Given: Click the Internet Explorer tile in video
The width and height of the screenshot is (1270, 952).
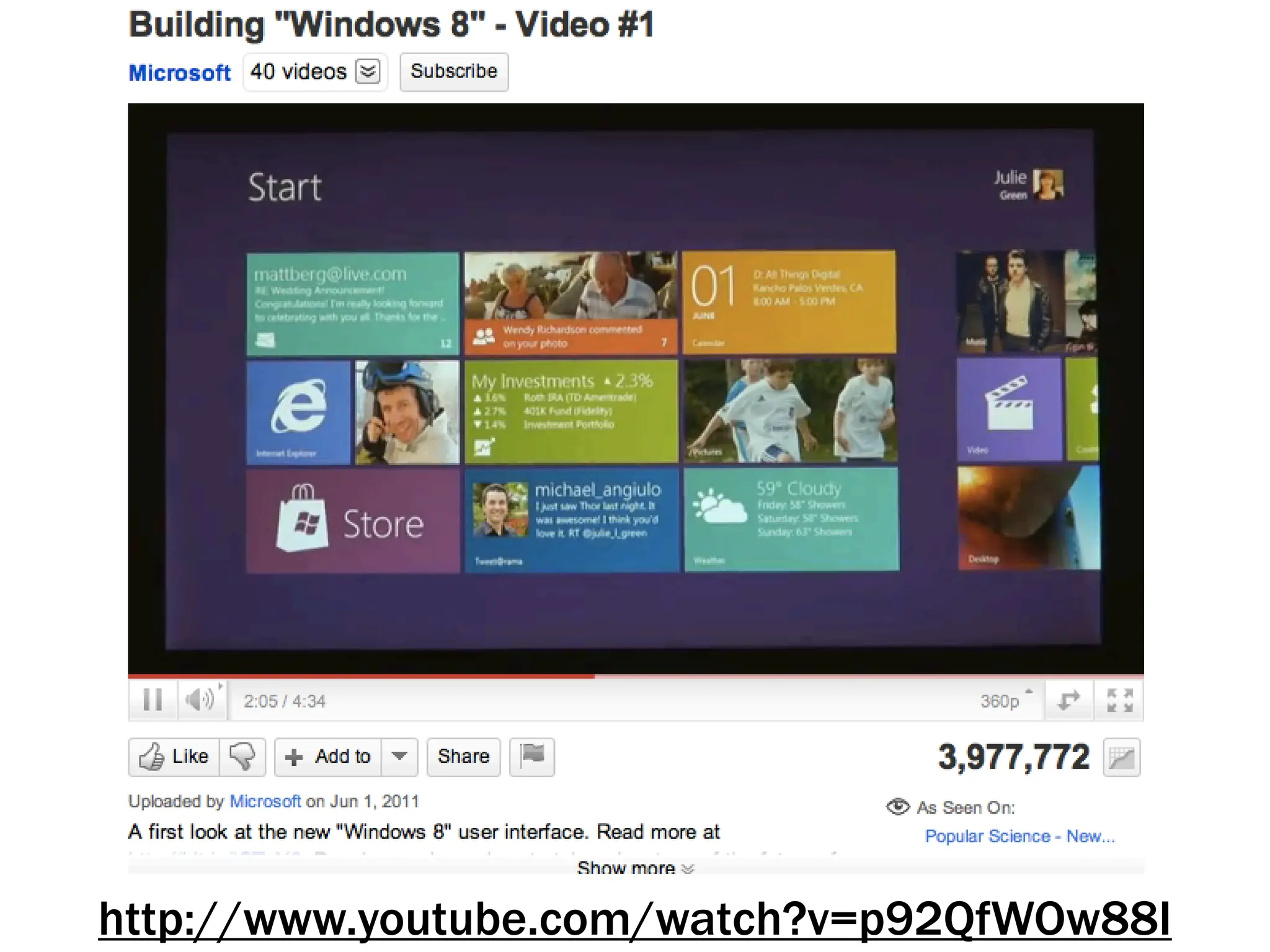Looking at the screenshot, I should [x=298, y=412].
